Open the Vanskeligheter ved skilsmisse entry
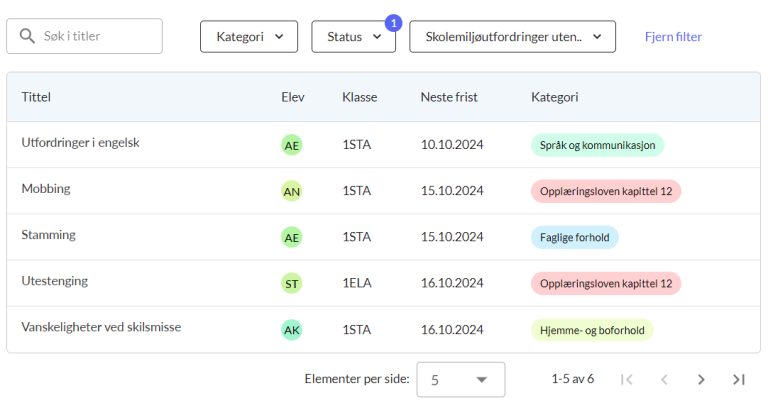 point(101,327)
